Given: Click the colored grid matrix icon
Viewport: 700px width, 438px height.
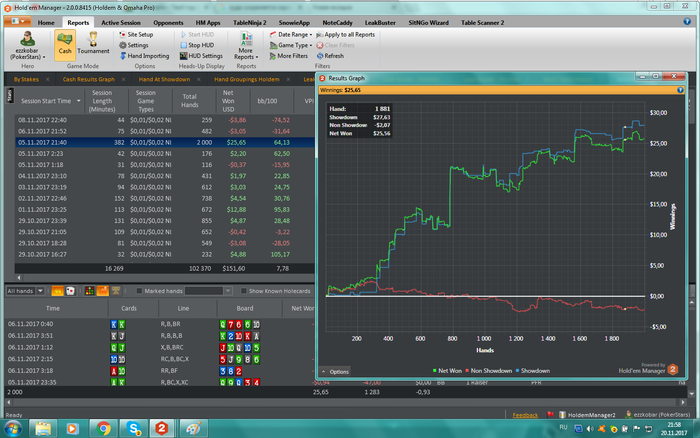Looking at the screenshot, I should [89, 291].
